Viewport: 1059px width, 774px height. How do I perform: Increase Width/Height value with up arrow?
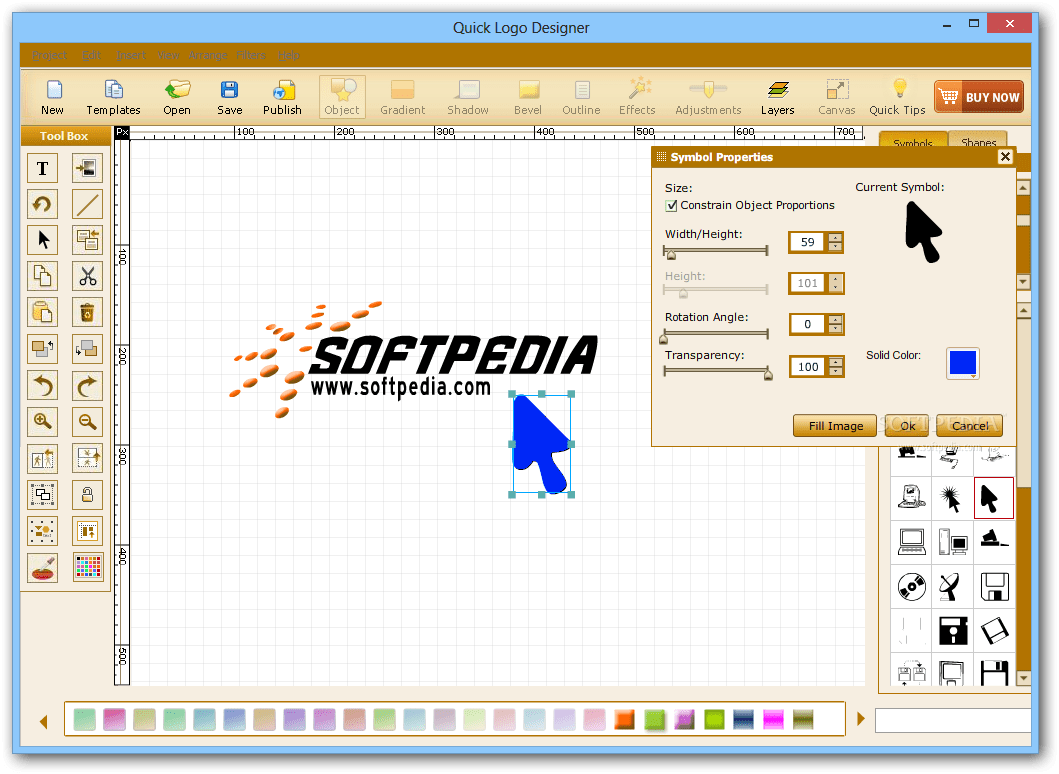tap(835, 238)
